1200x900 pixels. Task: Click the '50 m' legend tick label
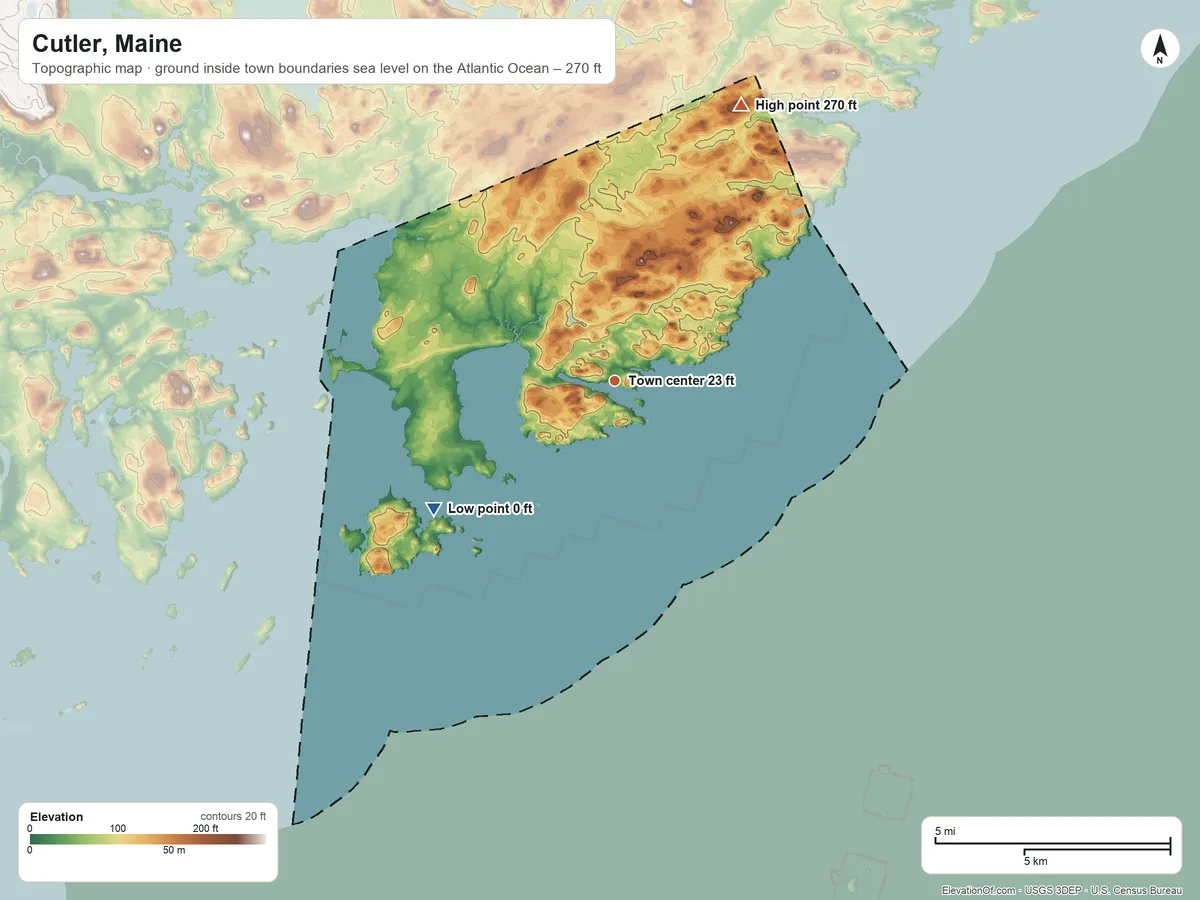(174, 851)
